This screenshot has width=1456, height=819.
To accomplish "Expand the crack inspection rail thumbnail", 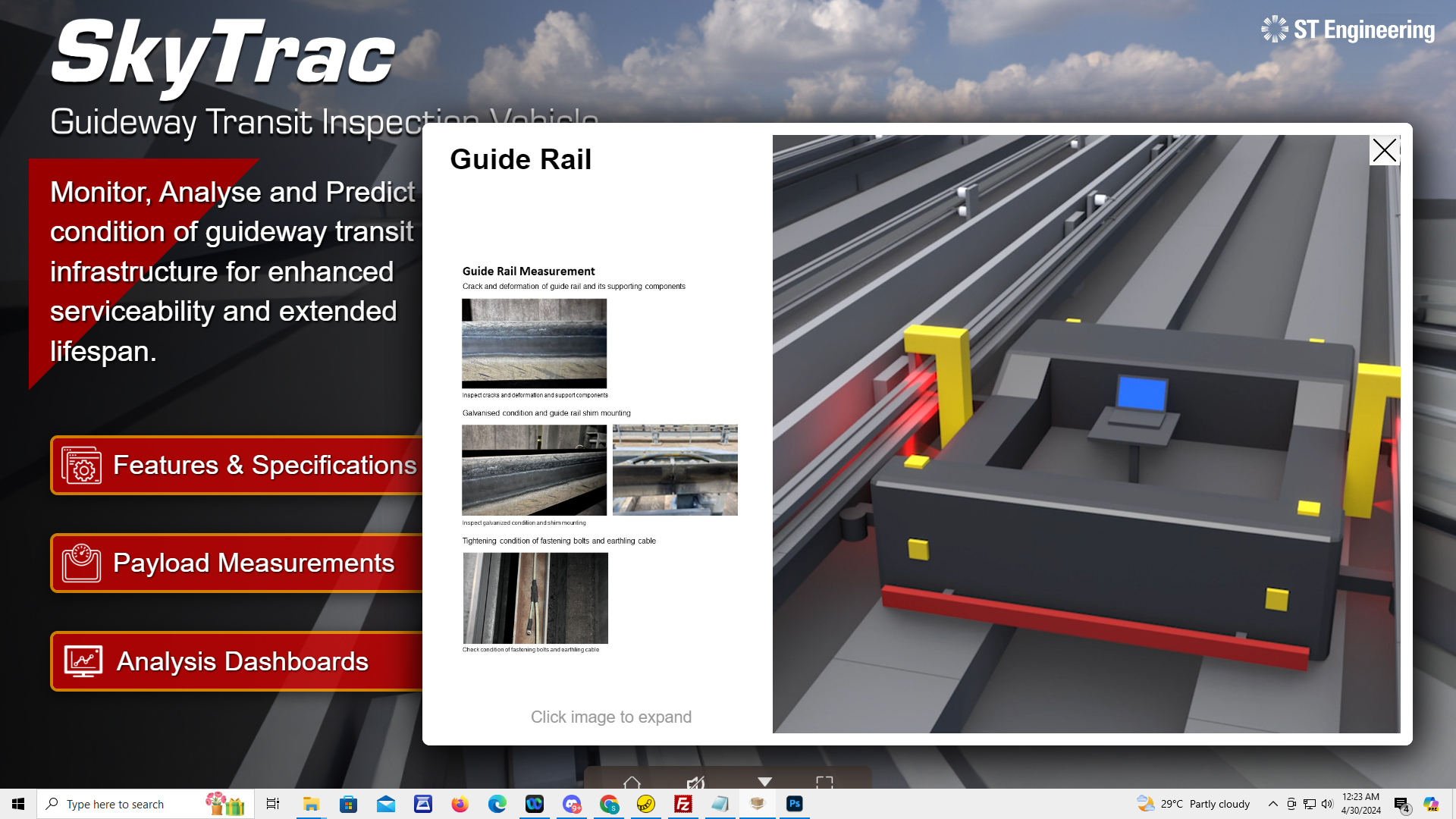I will (x=534, y=344).
